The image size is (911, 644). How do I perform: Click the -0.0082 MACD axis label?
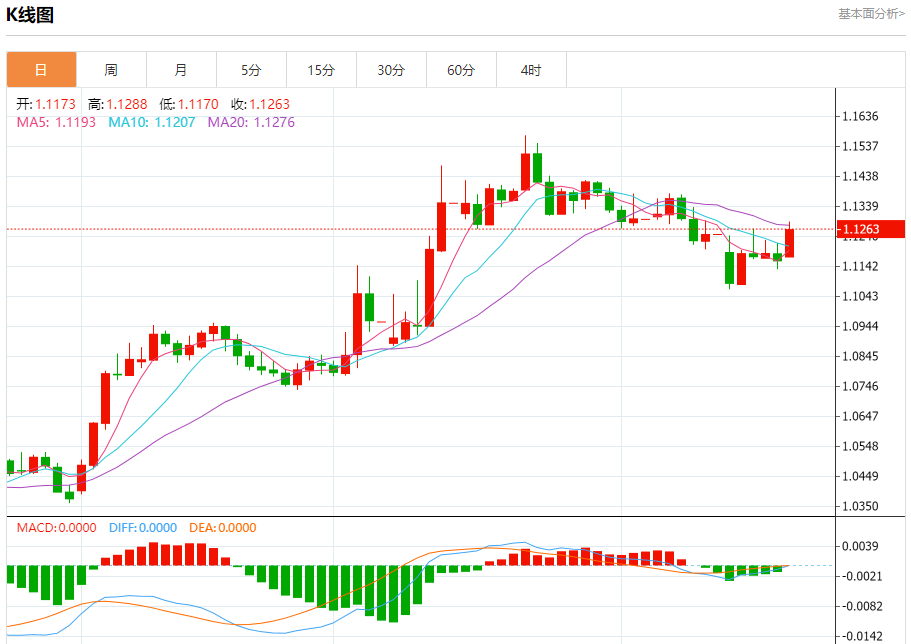pos(860,606)
